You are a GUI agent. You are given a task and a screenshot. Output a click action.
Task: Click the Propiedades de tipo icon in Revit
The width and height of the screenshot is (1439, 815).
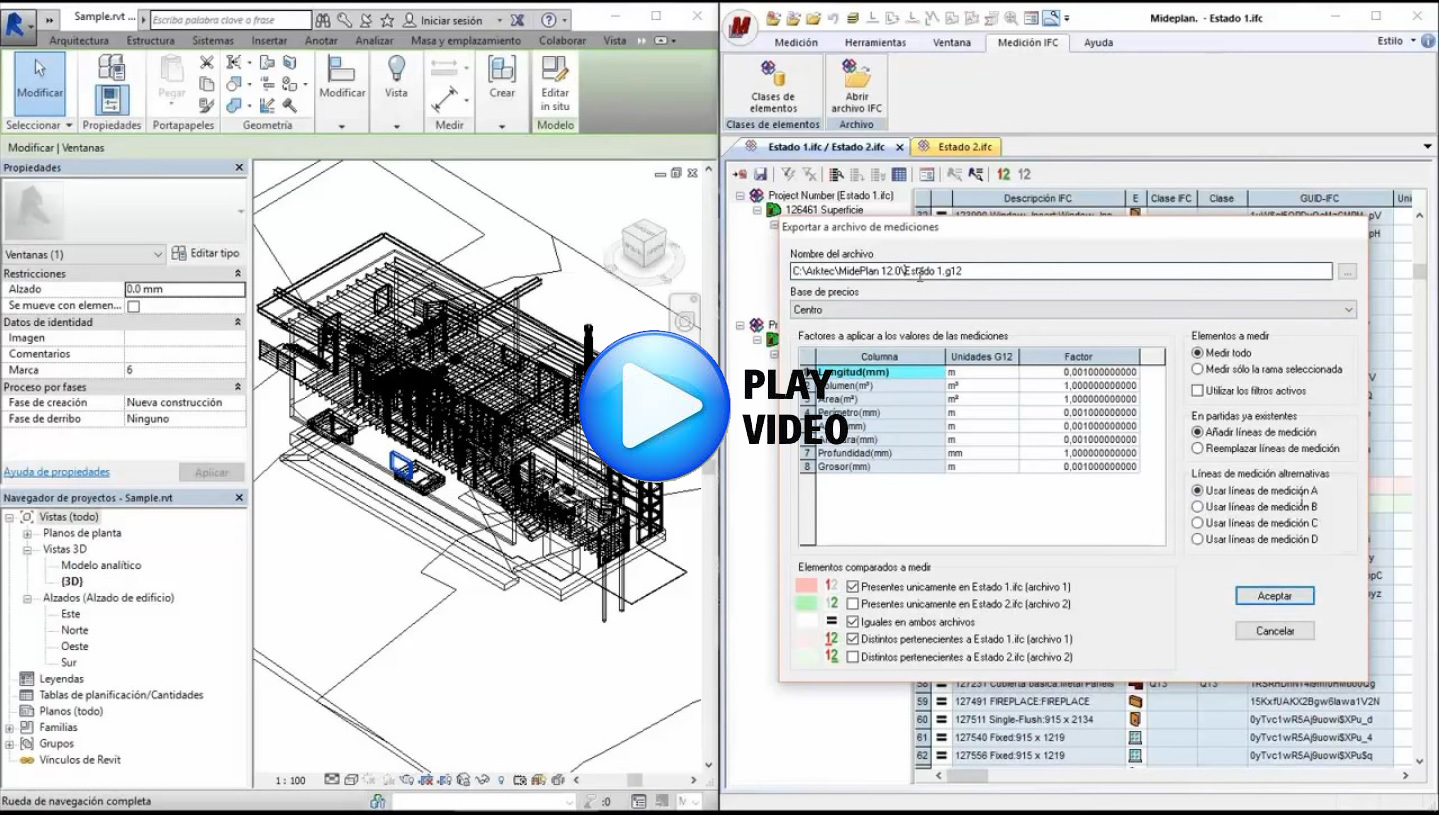[111, 68]
